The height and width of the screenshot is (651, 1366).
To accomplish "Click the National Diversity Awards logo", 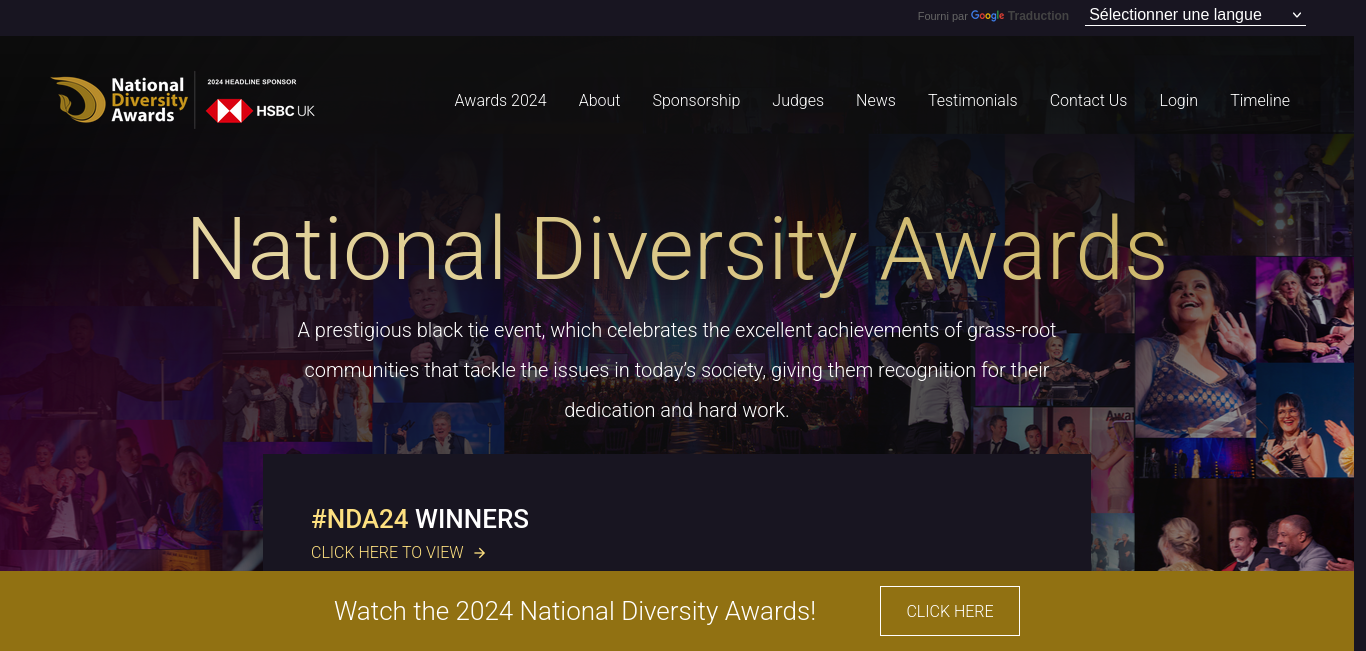I will pyautogui.click(x=119, y=100).
